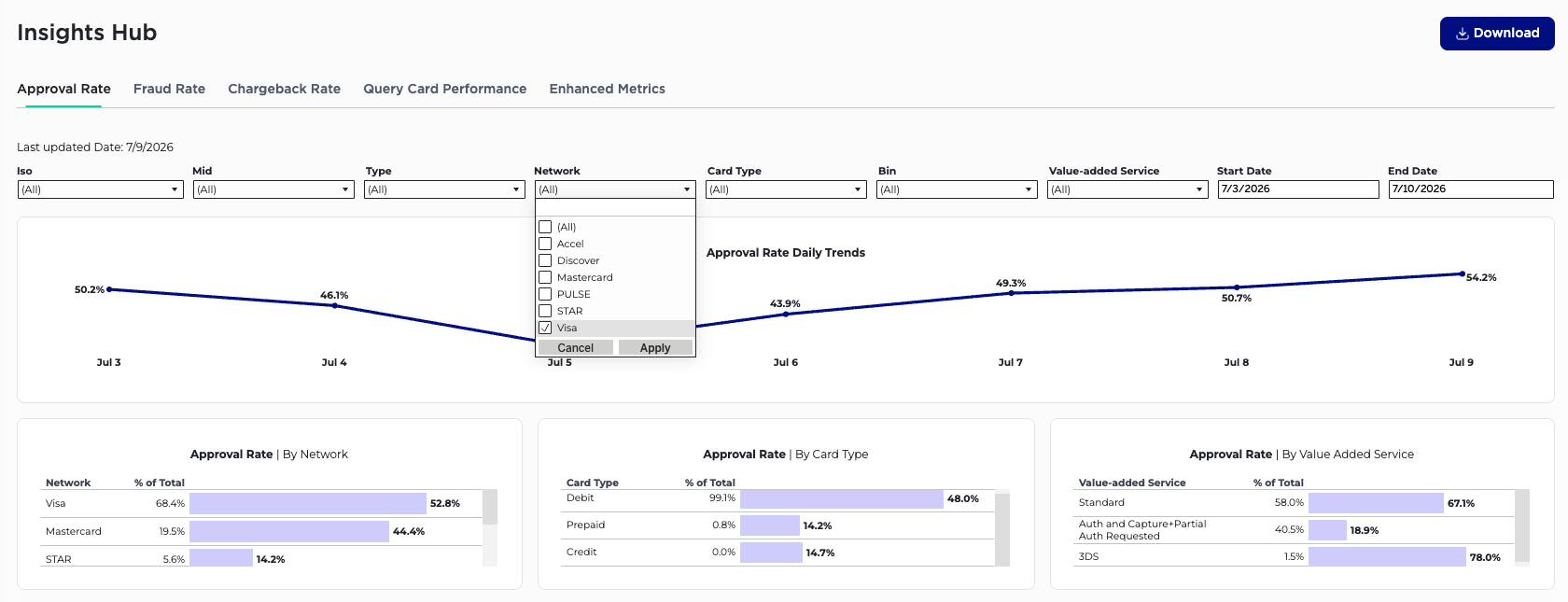Open the Iso filter dropdown
This screenshot has height=602, width=1568.
100,189
